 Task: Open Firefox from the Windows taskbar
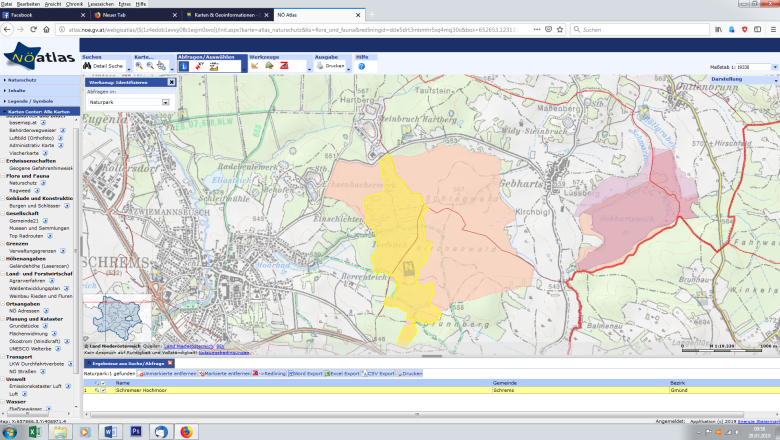[x=186, y=432]
